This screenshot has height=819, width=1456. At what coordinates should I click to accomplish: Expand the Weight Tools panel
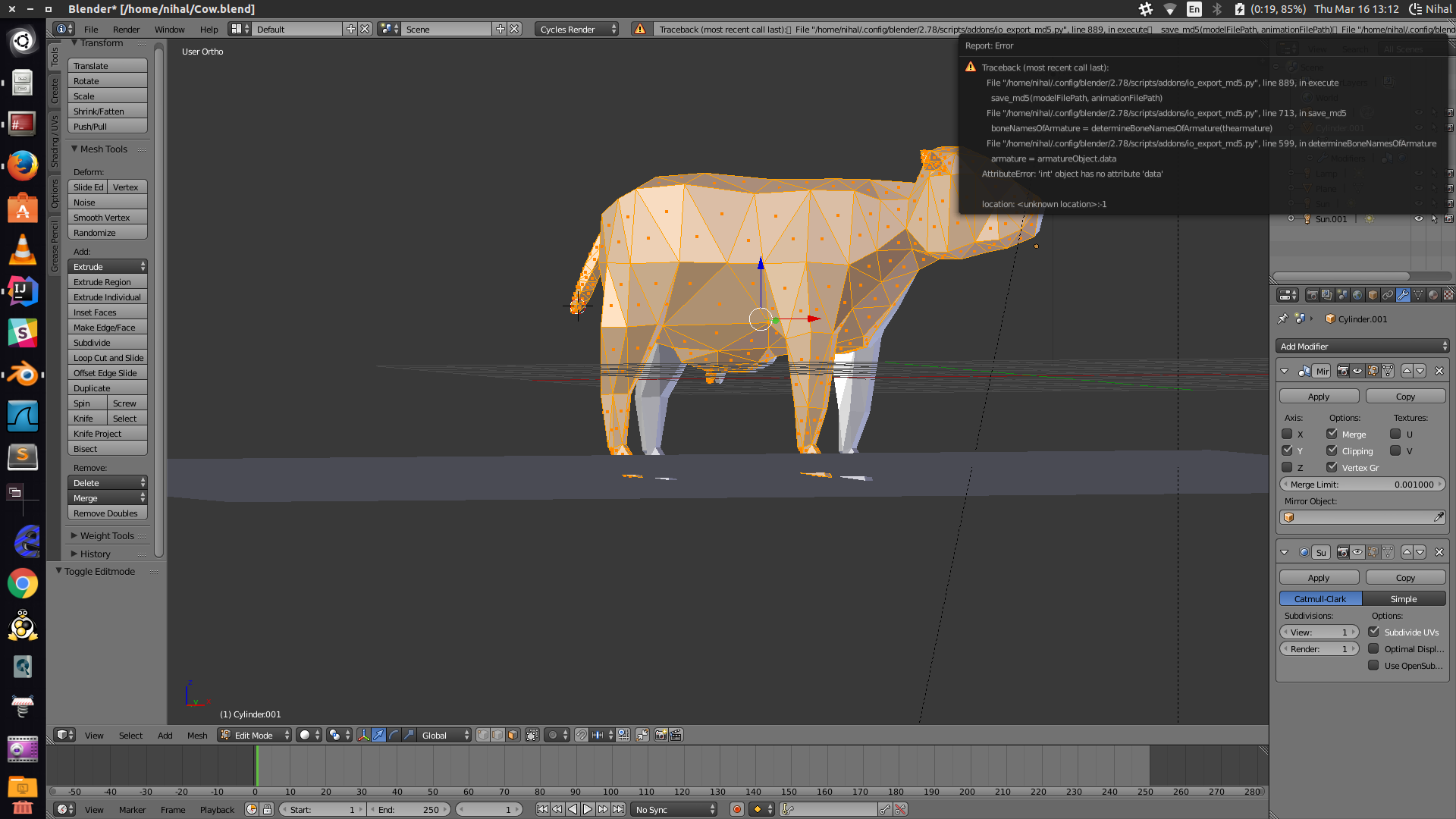tap(106, 535)
